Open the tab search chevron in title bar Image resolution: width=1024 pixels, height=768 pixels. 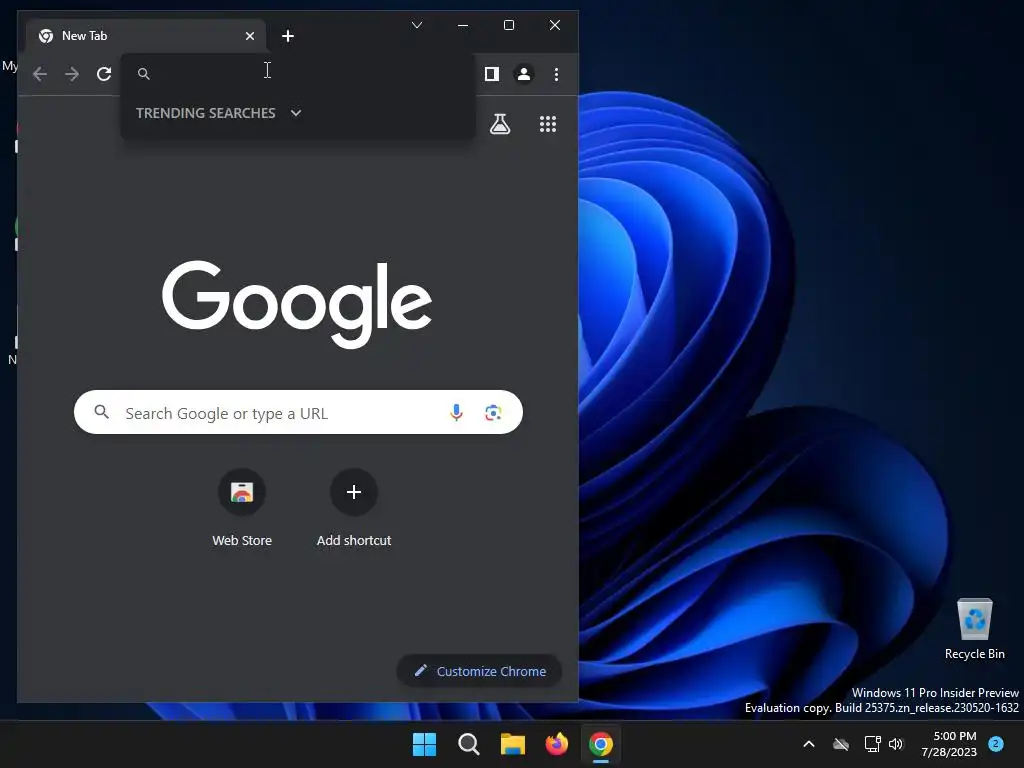point(417,25)
